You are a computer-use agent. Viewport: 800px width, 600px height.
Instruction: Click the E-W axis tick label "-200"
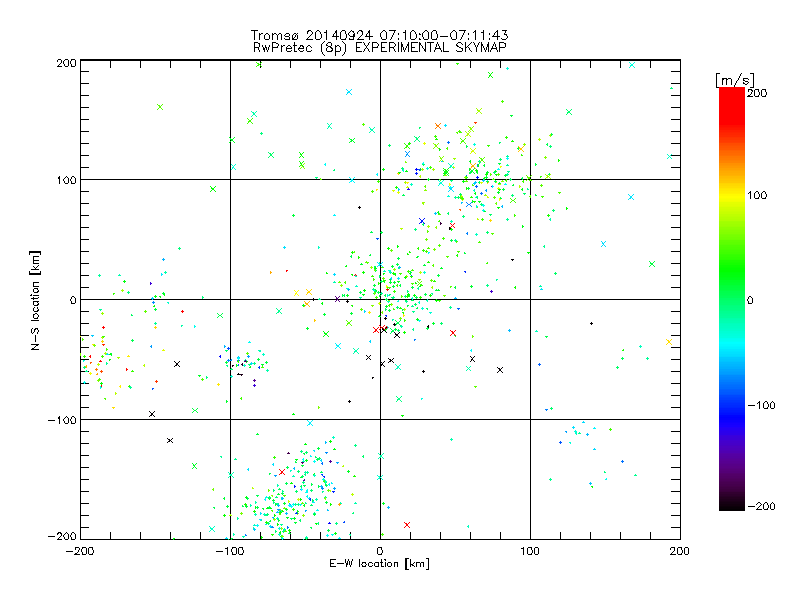80,551
